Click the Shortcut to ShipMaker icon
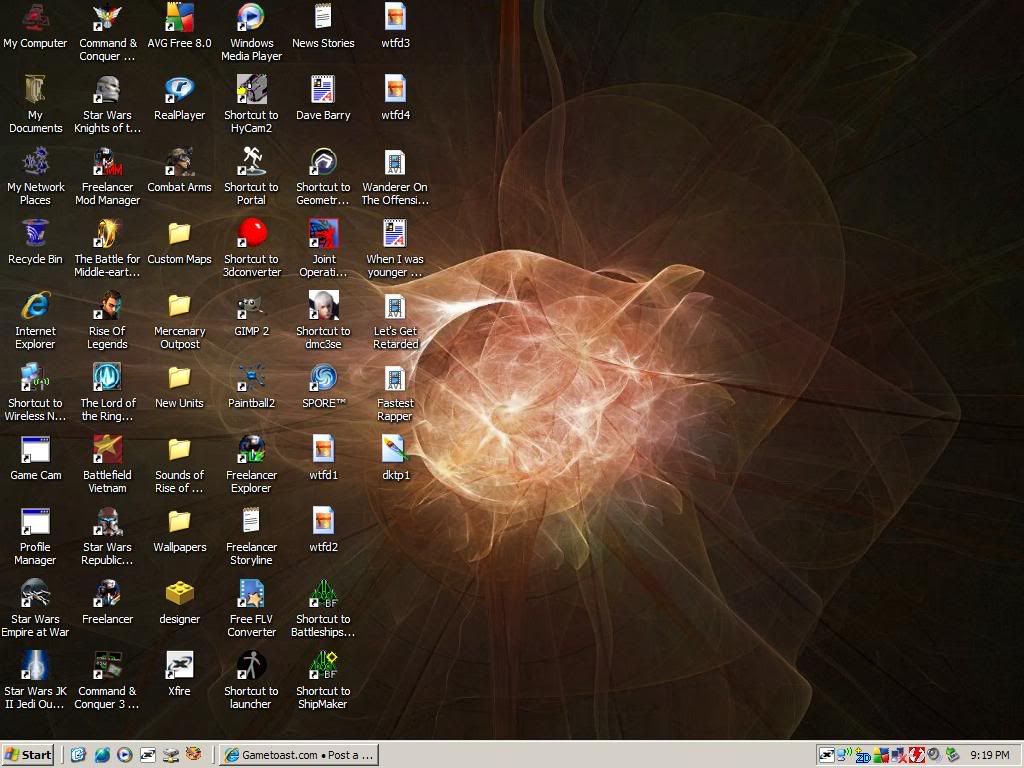 [323, 665]
